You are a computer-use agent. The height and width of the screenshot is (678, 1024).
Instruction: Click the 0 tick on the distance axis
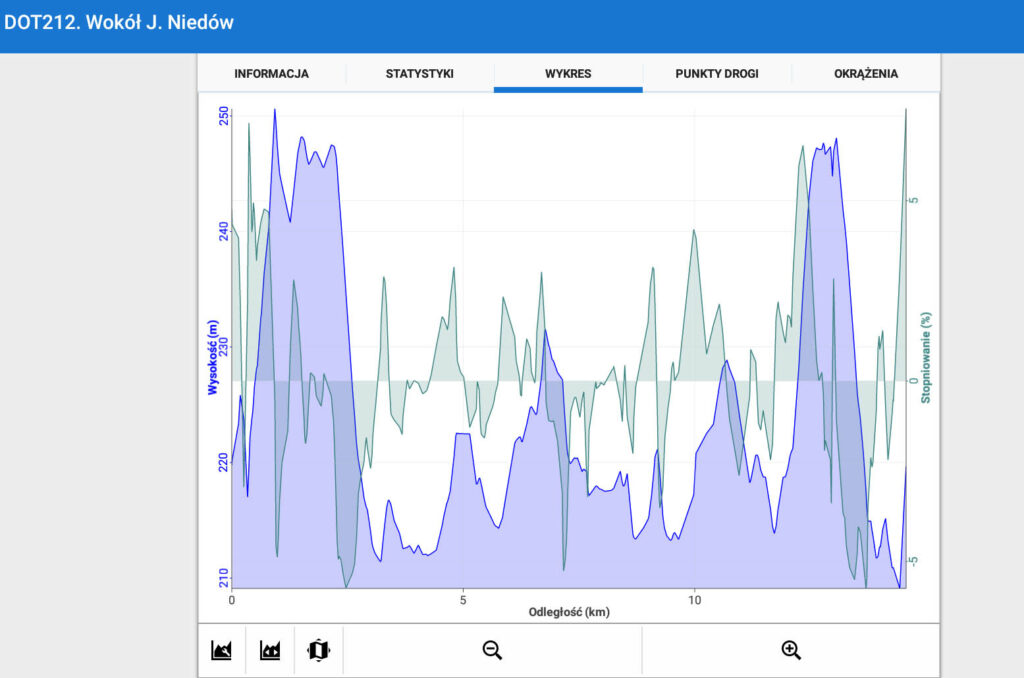[232, 600]
